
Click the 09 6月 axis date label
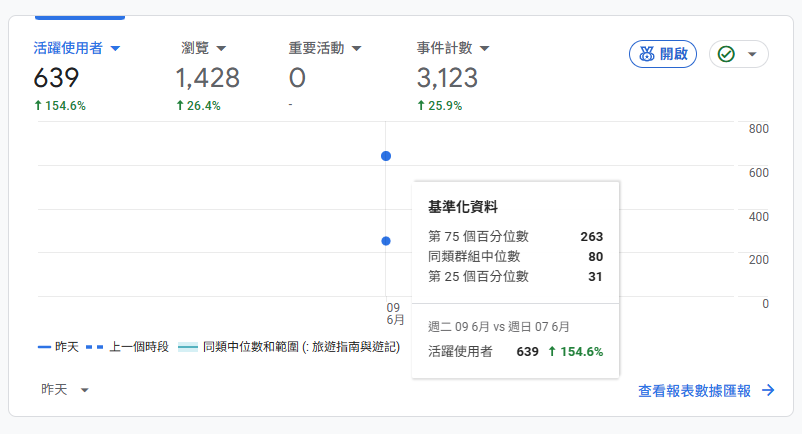click(x=395, y=313)
